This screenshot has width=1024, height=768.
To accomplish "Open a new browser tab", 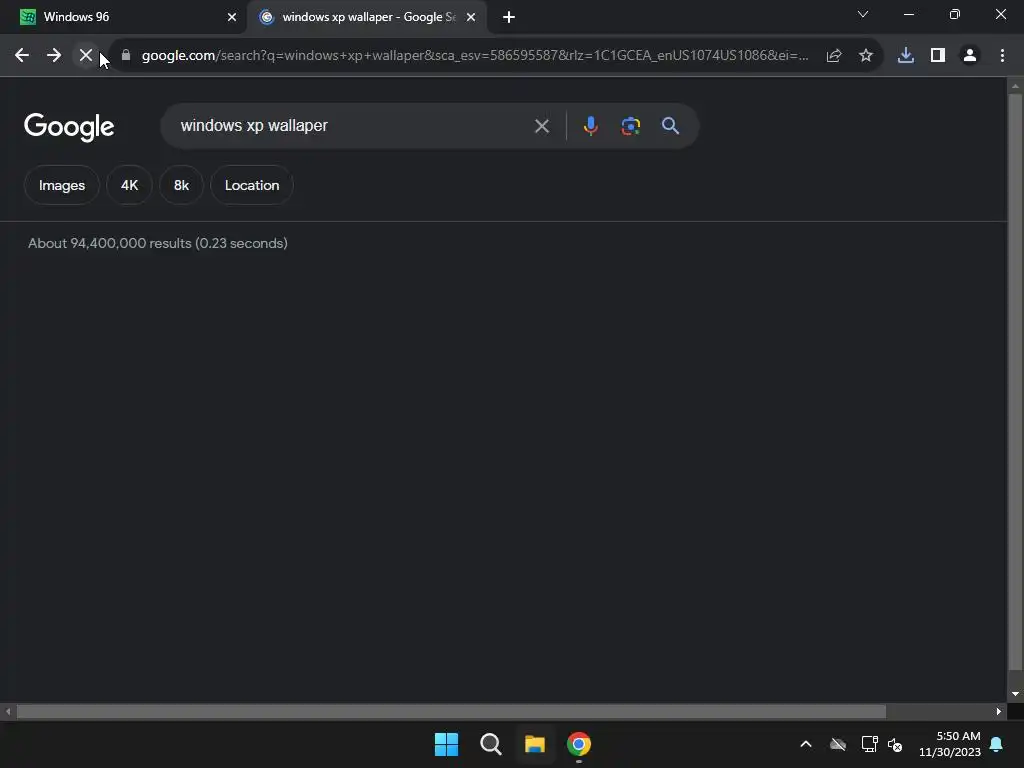I will [509, 17].
